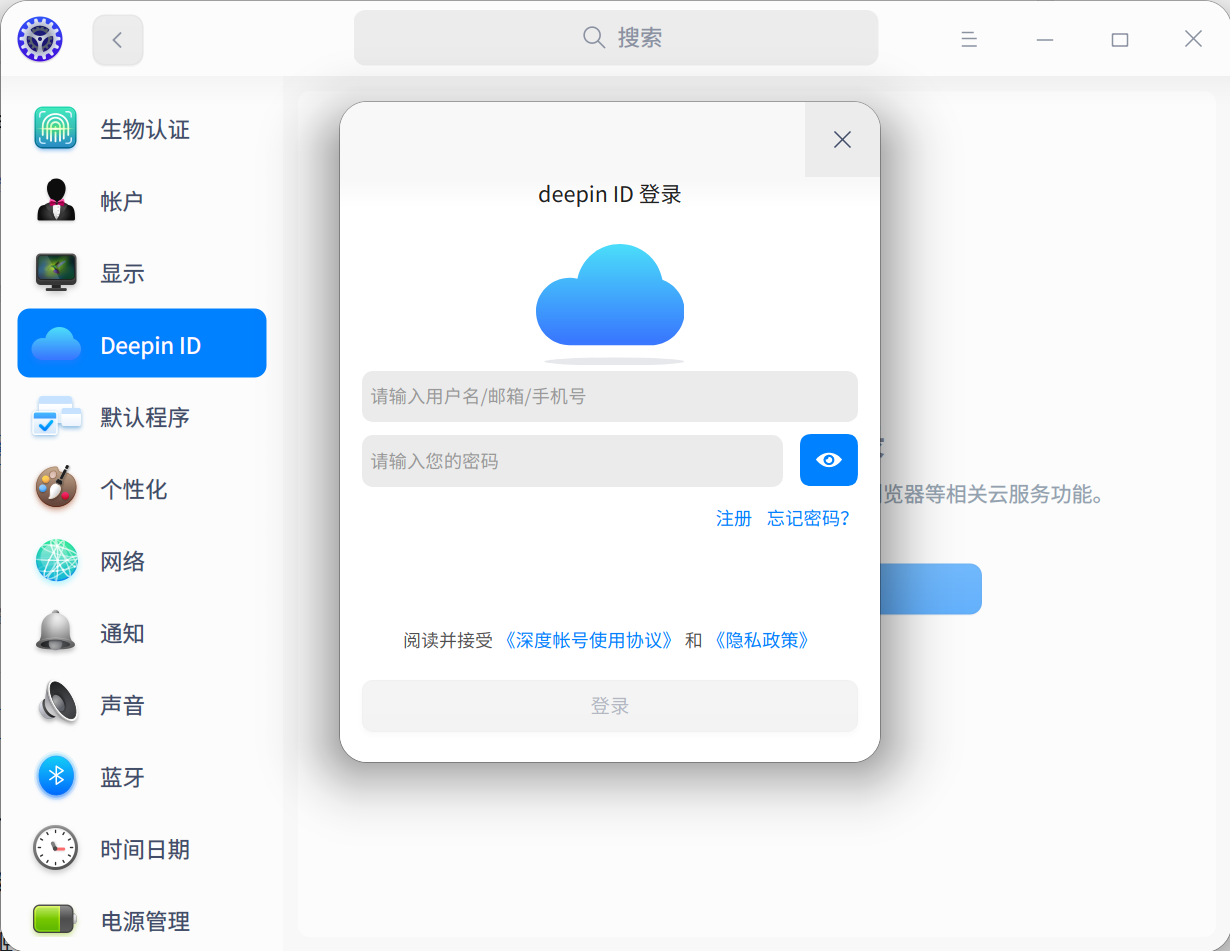This screenshot has height=951, width=1230.
Task: Click the 电源管理 battery icon
Action: (55, 919)
